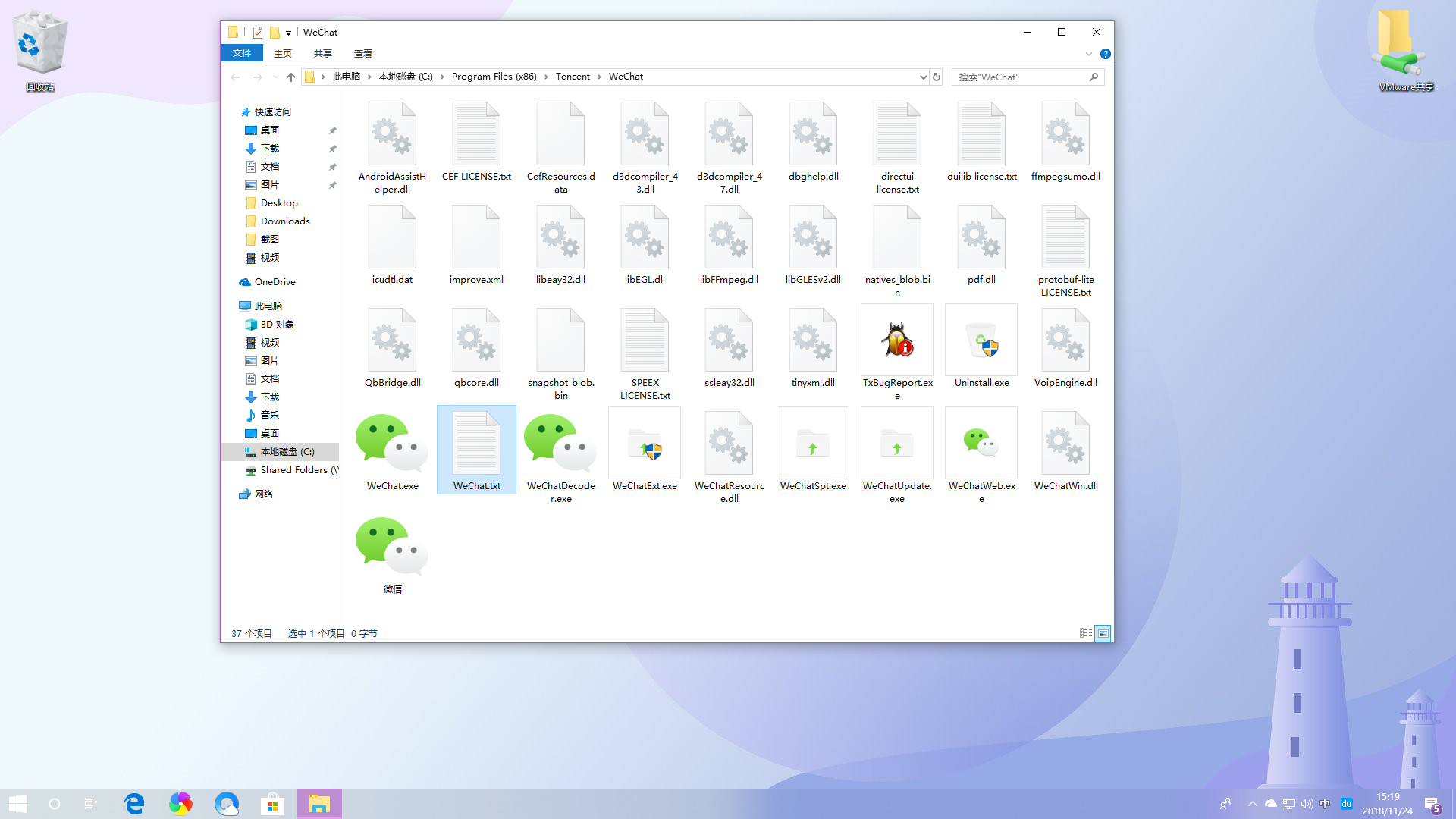The image size is (1456, 819).
Task: Select the TxBugReport.exe bug icon
Action: (x=897, y=340)
